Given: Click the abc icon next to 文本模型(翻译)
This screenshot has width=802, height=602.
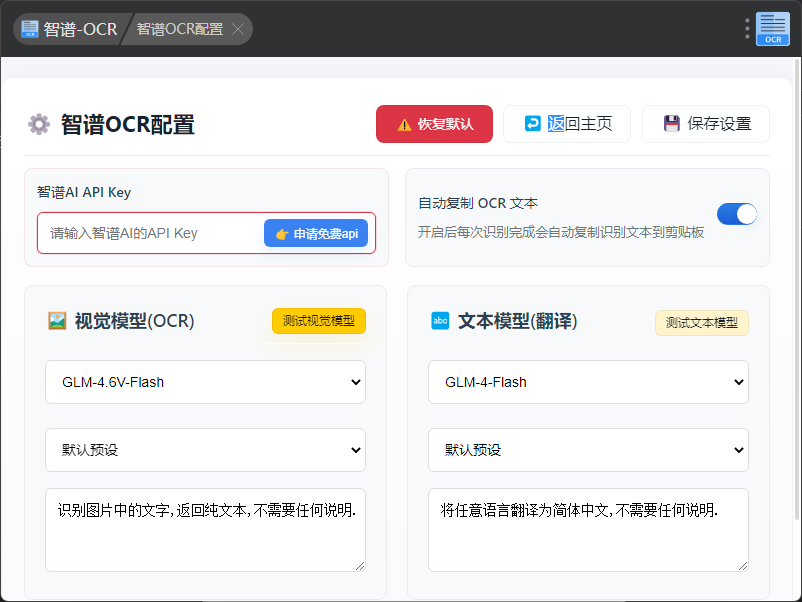Looking at the screenshot, I should pyautogui.click(x=440, y=321).
